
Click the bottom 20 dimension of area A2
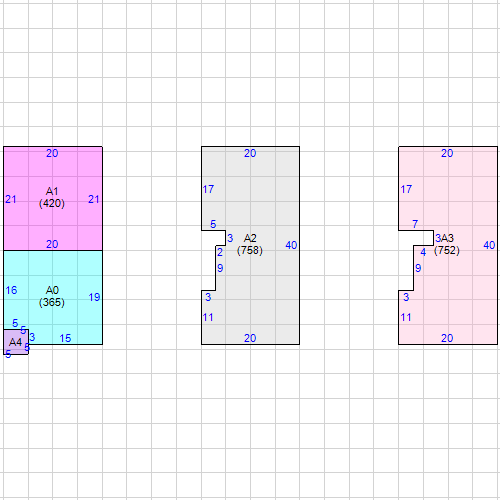click(x=250, y=338)
